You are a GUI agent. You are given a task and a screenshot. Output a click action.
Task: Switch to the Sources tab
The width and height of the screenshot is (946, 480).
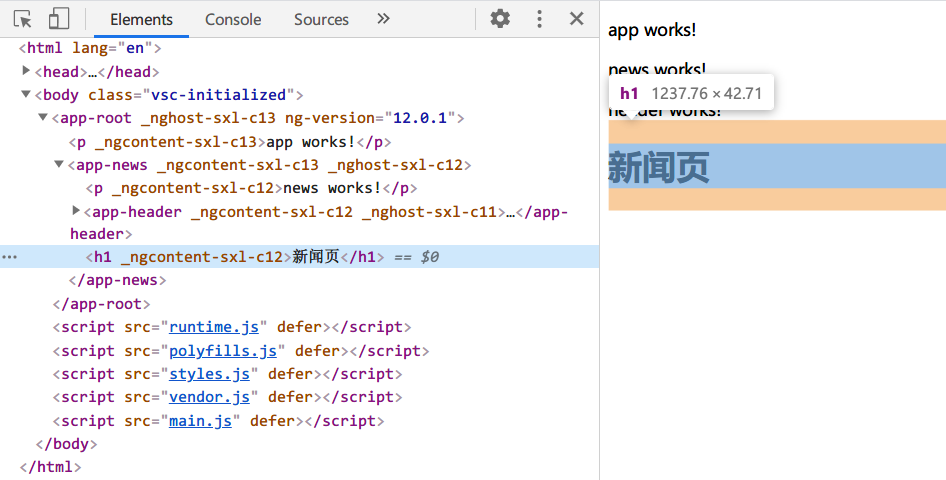pos(321,19)
